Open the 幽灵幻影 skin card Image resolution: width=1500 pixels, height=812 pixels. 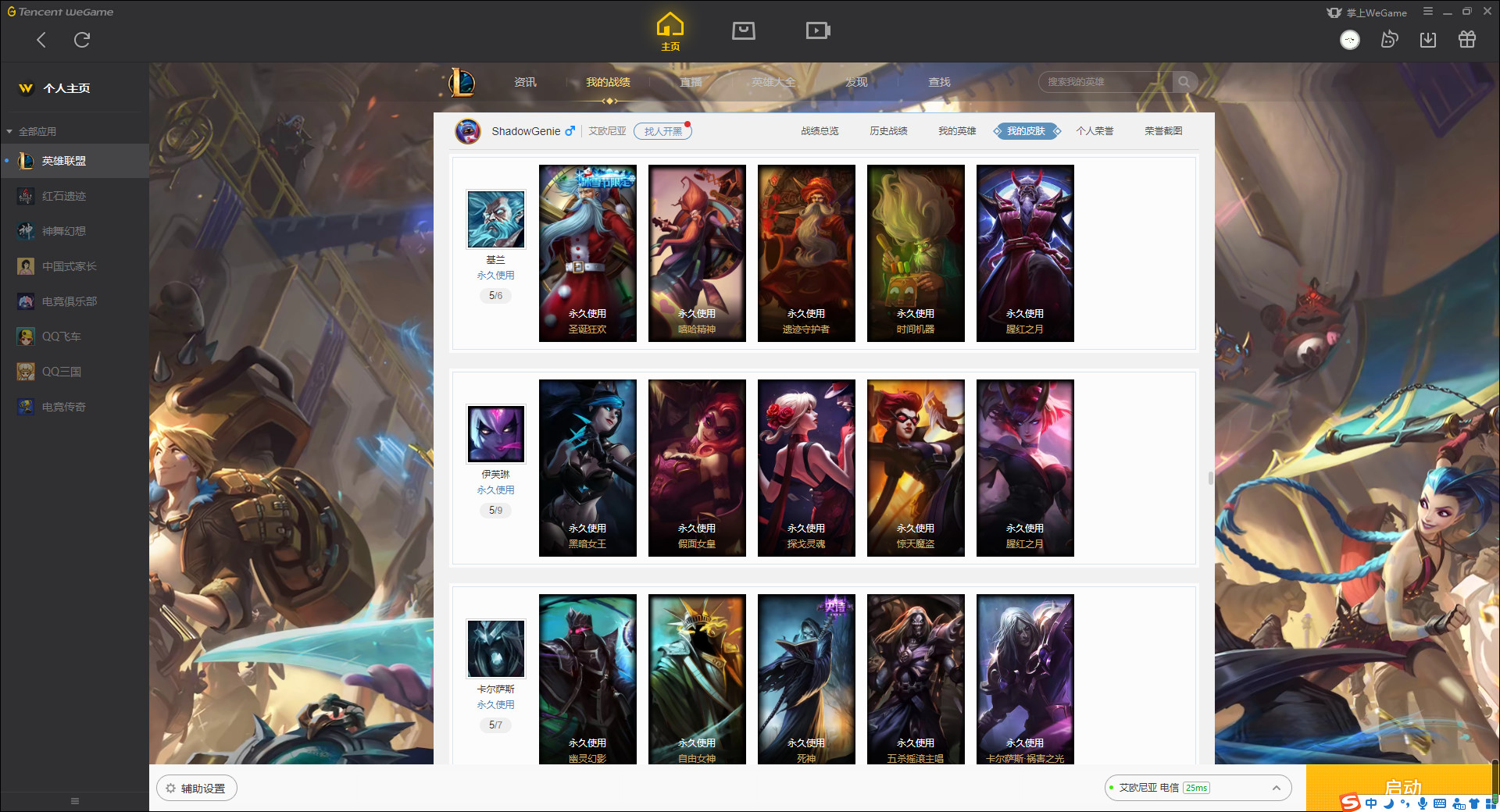(x=587, y=679)
